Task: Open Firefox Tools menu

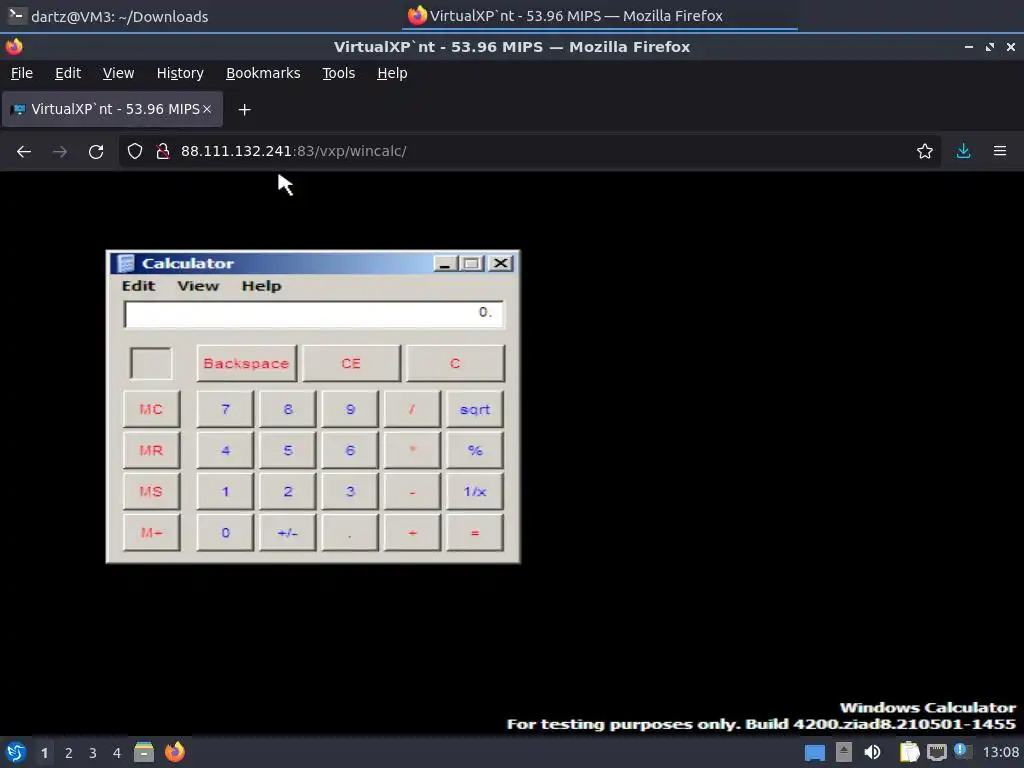Action: [338, 73]
